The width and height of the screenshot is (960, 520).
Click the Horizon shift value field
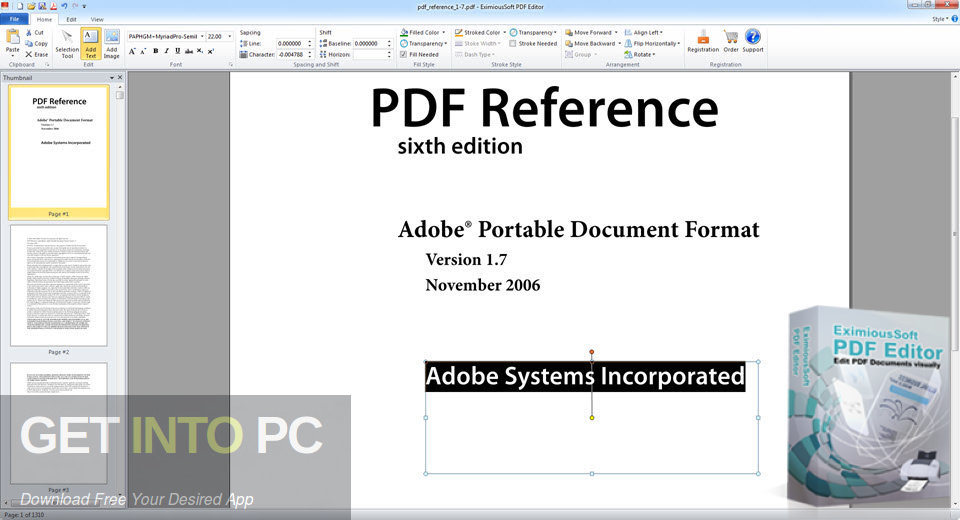(369, 55)
